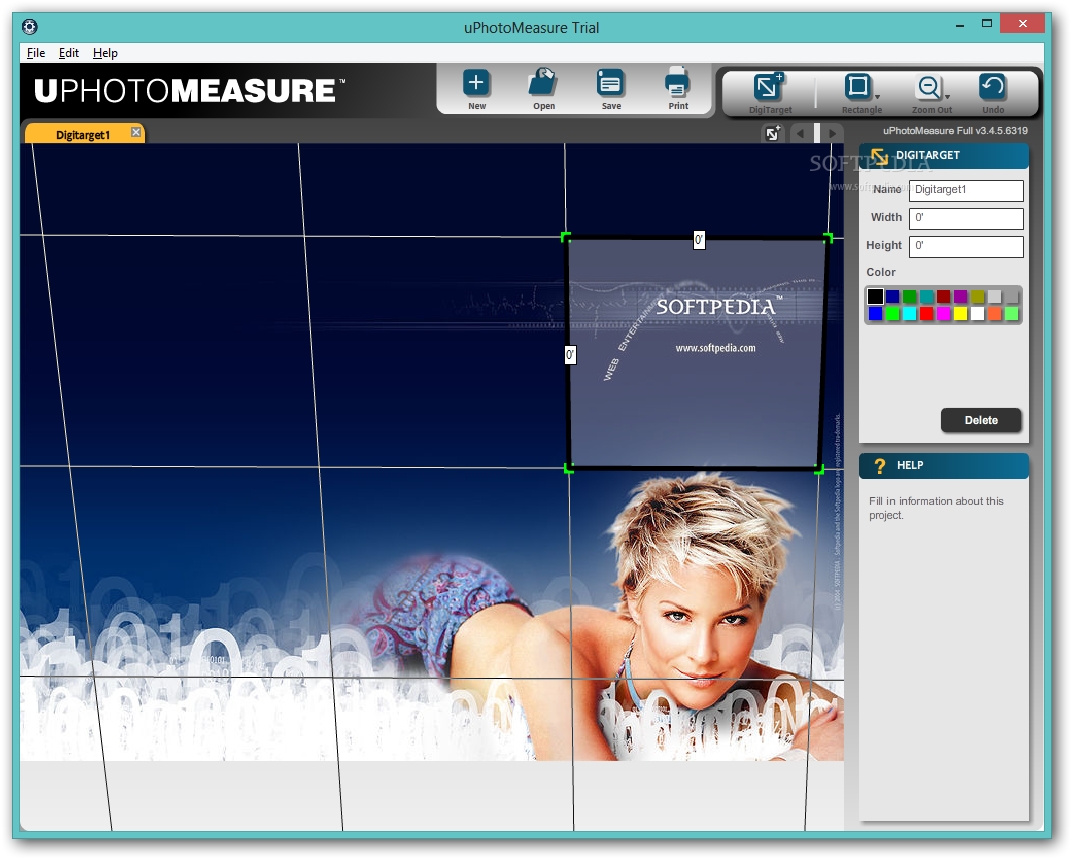Select the DigiTarget tool in the toolbar
Screen dimensions: 1072x859
tap(769, 87)
